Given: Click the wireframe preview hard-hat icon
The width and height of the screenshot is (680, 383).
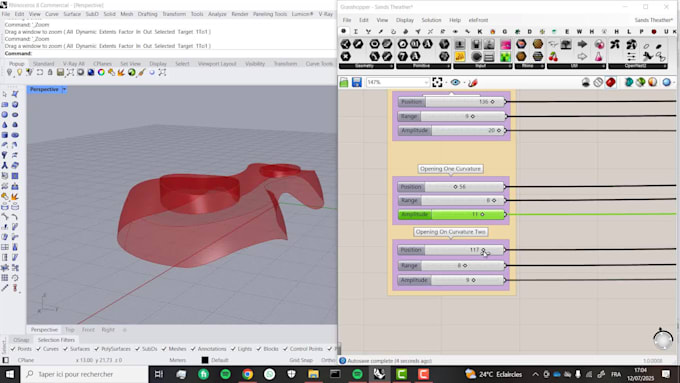Looking at the screenshot, I should tap(585, 82).
